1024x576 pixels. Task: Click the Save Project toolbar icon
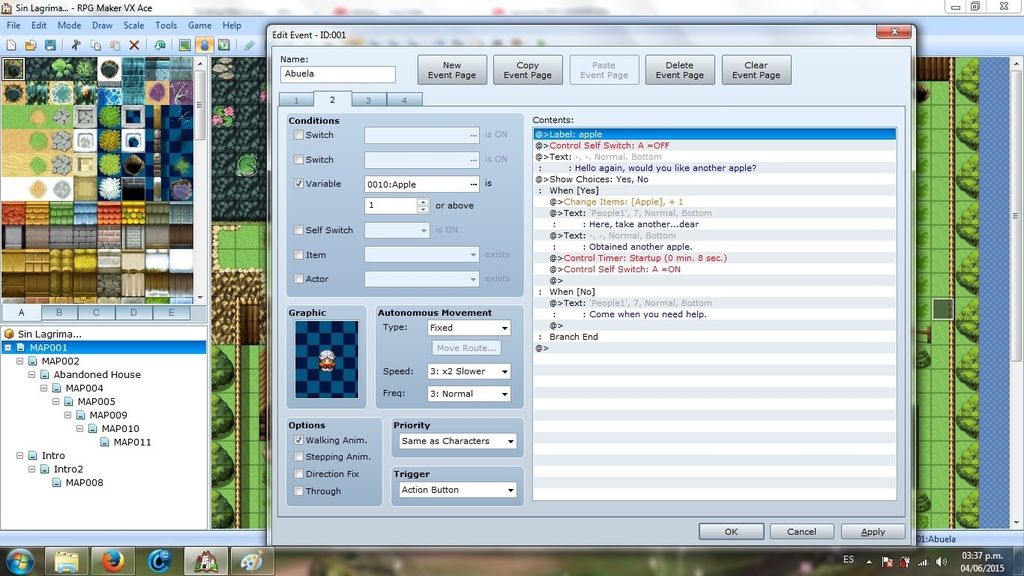tap(50, 45)
